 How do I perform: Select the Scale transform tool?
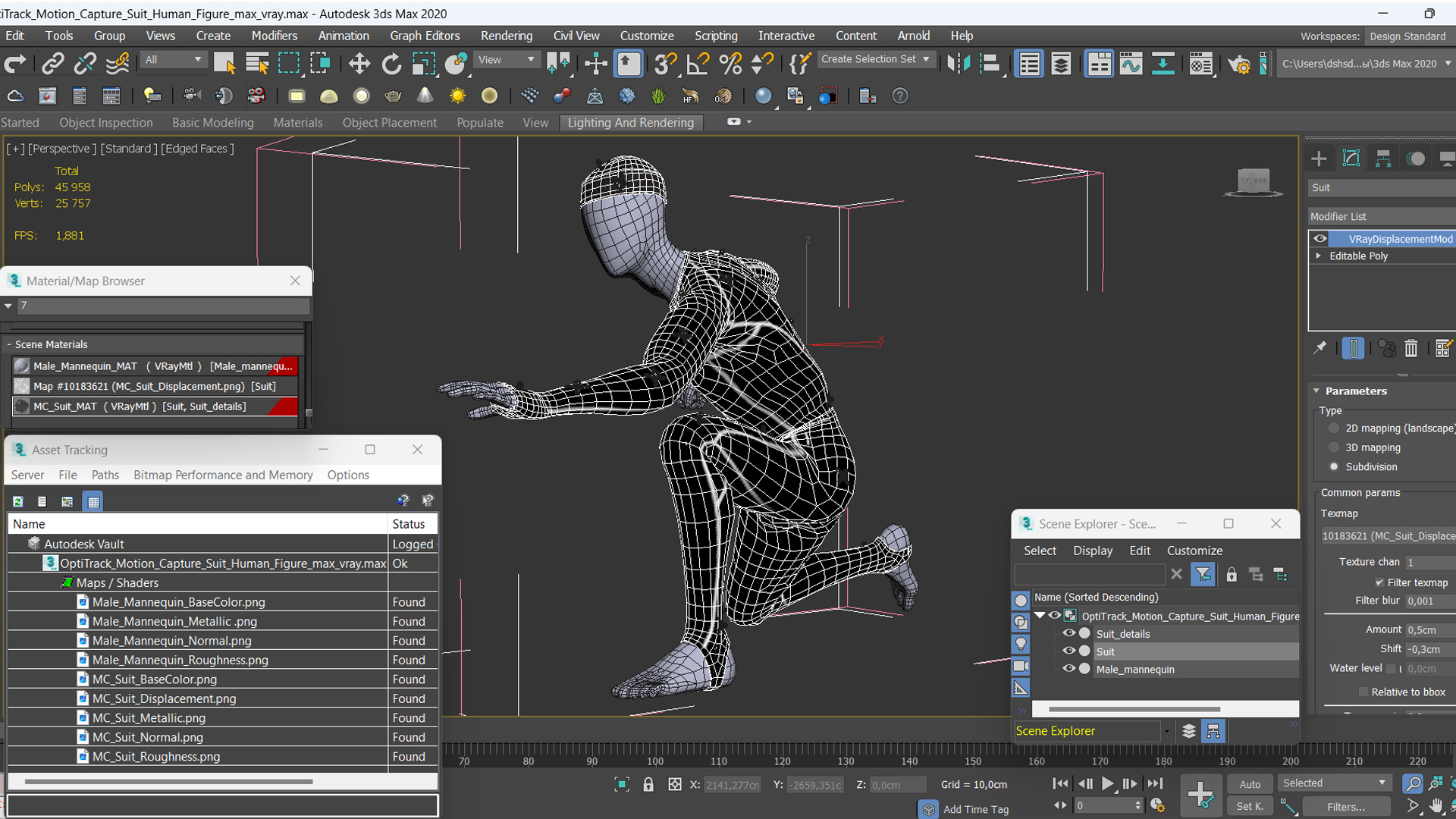pyautogui.click(x=423, y=64)
